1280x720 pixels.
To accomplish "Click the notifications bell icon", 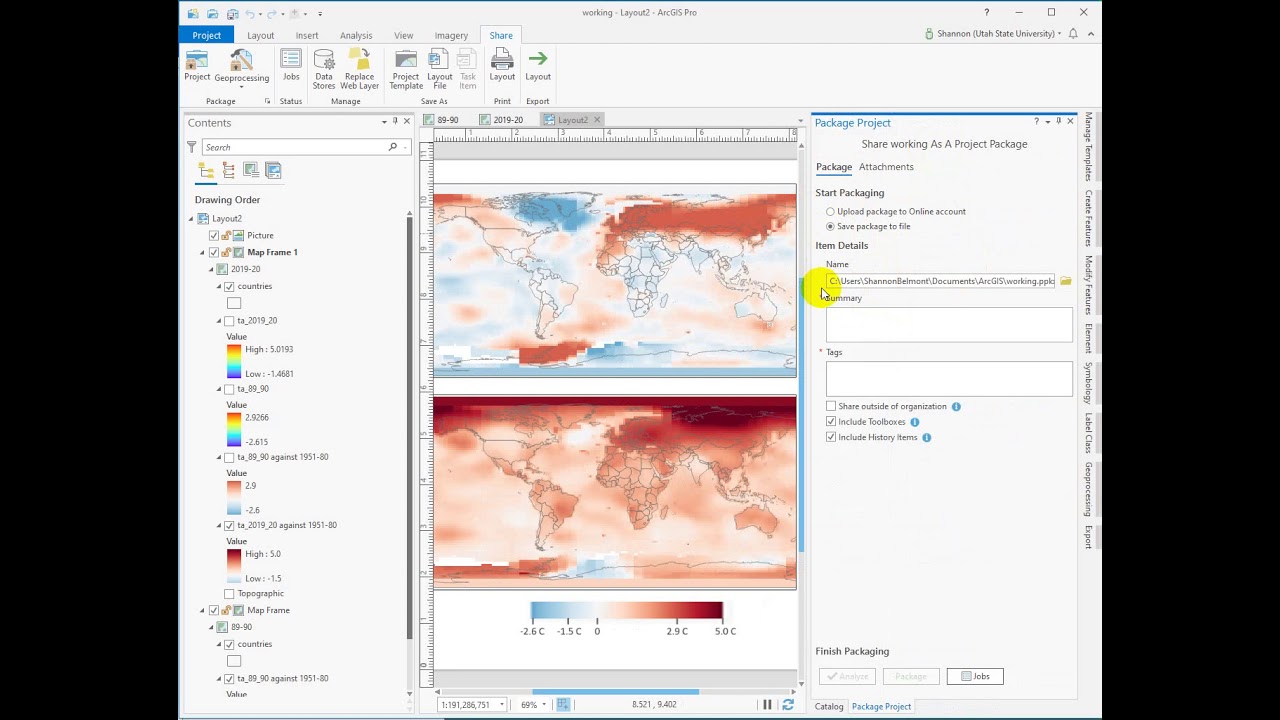I will [x=1073, y=33].
